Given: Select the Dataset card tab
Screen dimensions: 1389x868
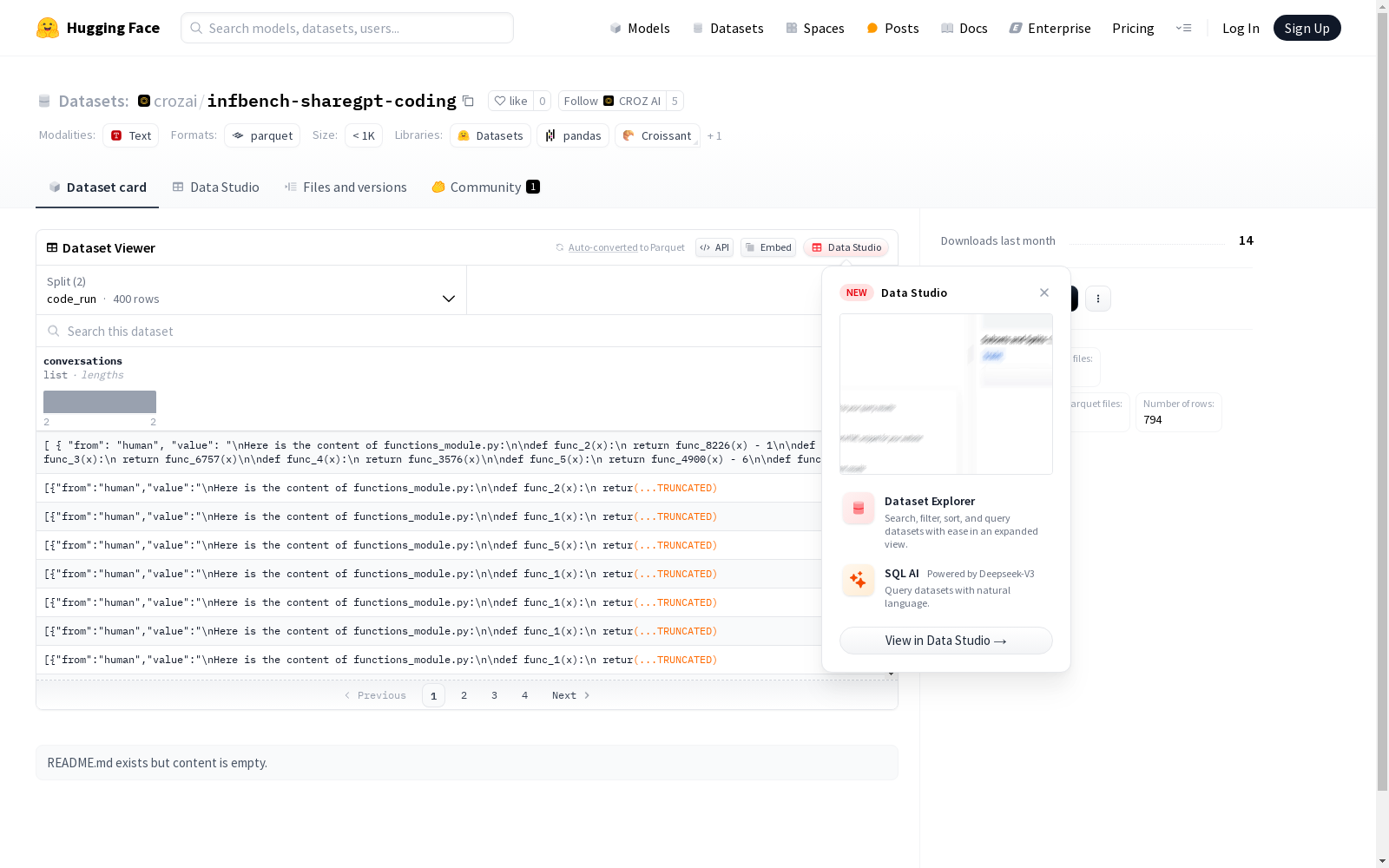Looking at the screenshot, I should pyautogui.click(x=97, y=187).
